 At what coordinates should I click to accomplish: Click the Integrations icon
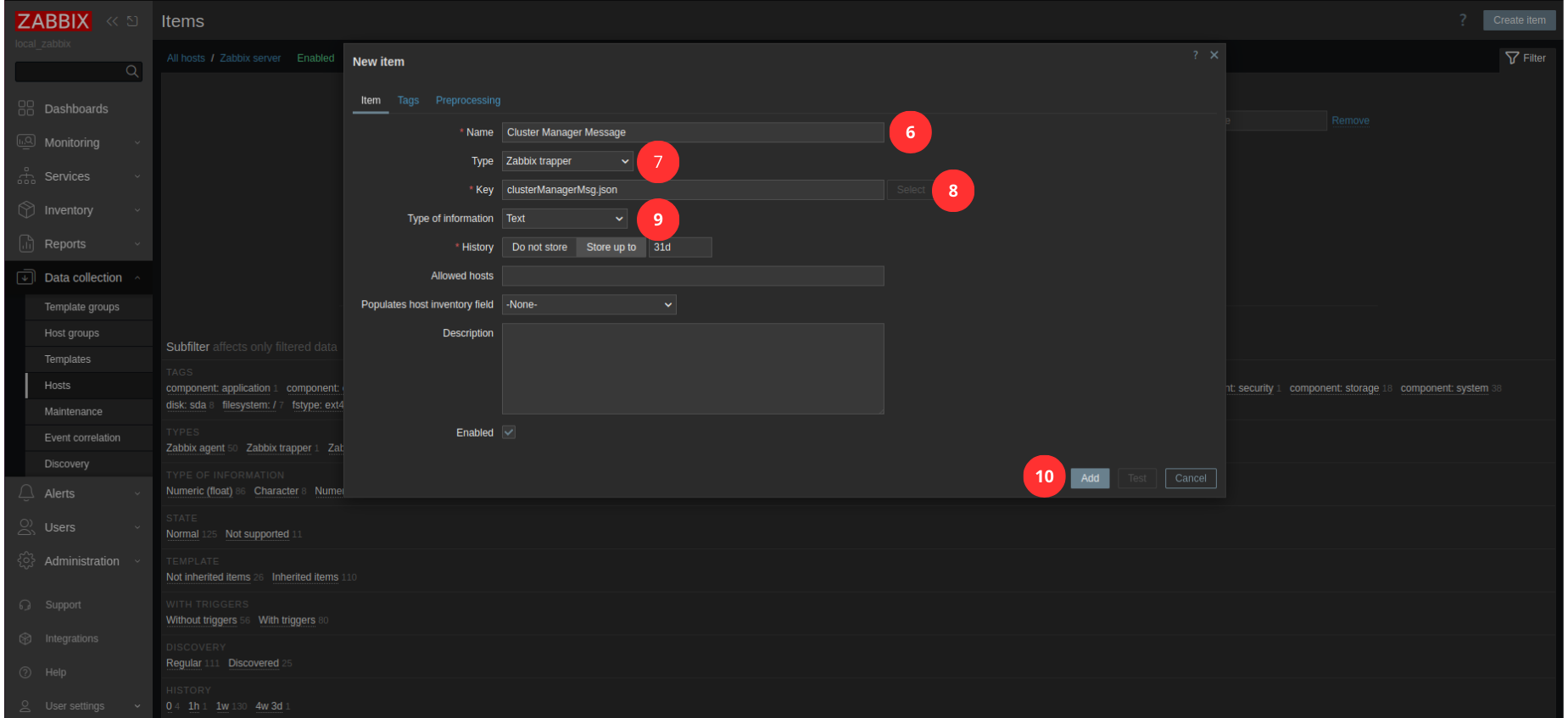pyautogui.click(x=25, y=638)
